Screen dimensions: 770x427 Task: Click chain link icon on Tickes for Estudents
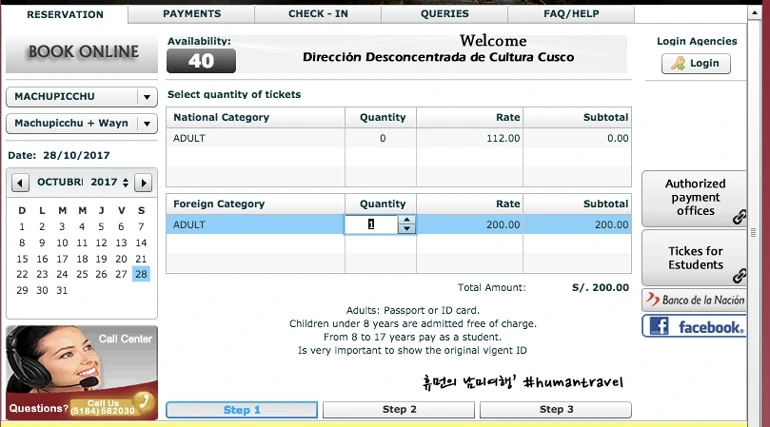pyautogui.click(x=739, y=276)
